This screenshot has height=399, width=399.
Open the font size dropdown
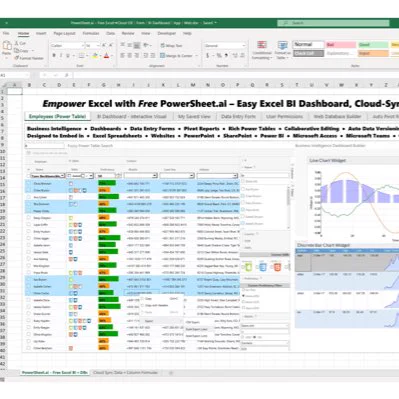(x=98, y=45)
